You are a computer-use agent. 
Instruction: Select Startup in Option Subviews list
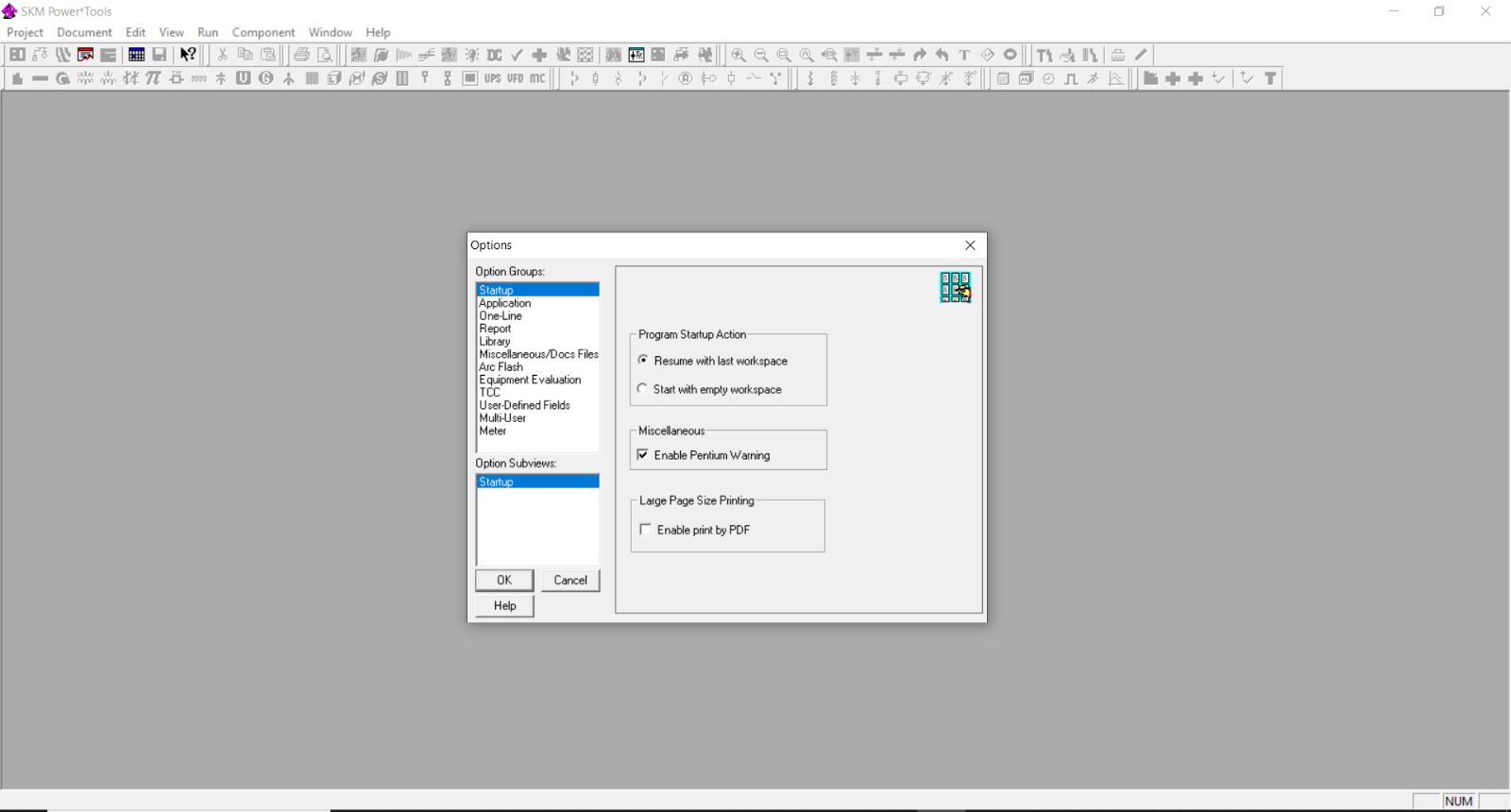click(x=537, y=482)
